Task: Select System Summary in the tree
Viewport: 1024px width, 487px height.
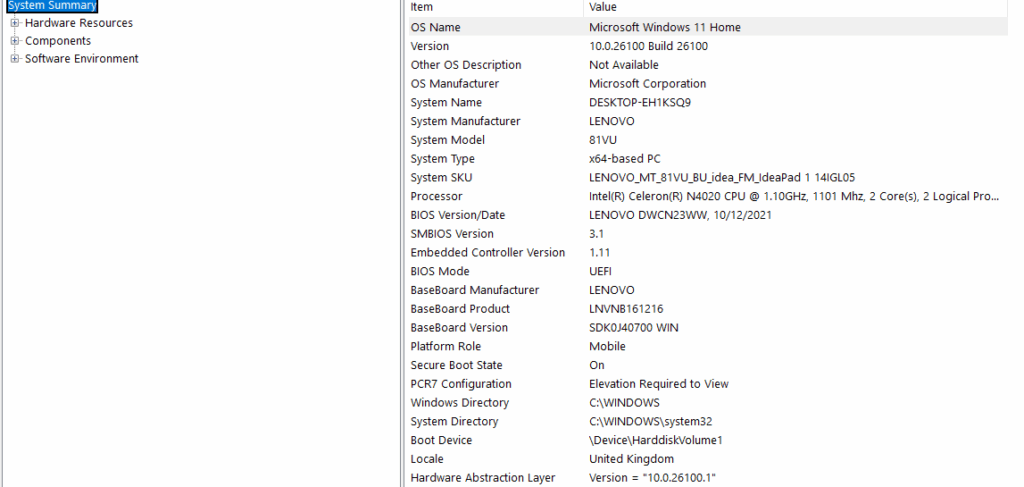Action: click(x=51, y=6)
